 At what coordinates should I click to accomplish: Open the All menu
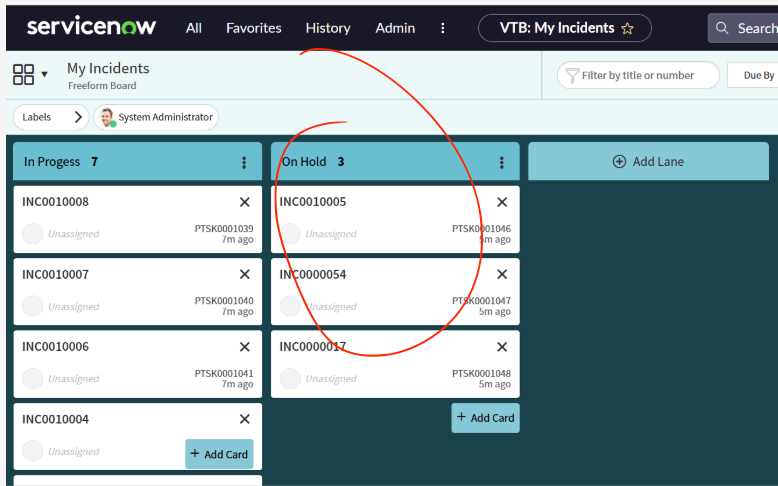(194, 28)
